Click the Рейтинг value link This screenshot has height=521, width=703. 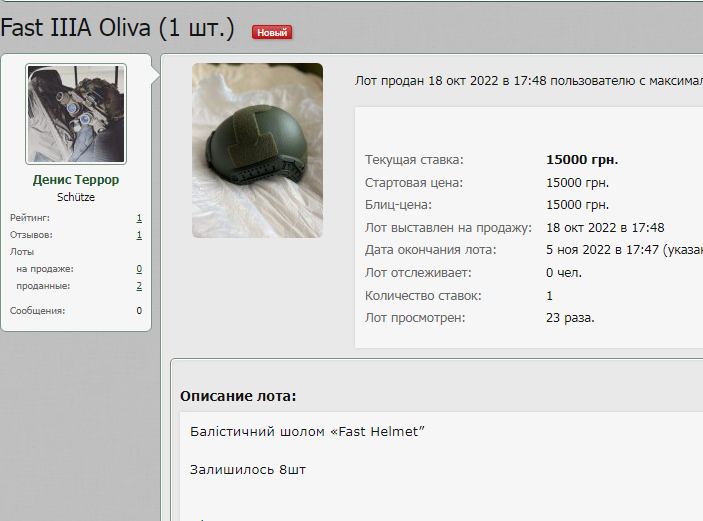(139, 218)
